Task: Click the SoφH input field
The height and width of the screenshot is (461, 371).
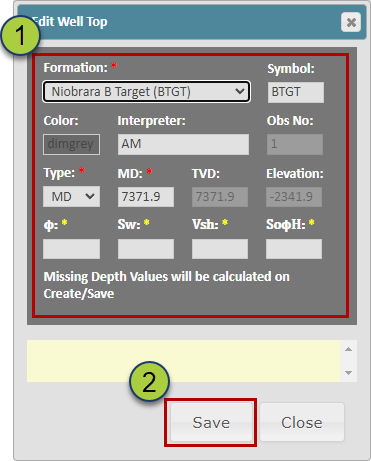Action: (294, 249)
